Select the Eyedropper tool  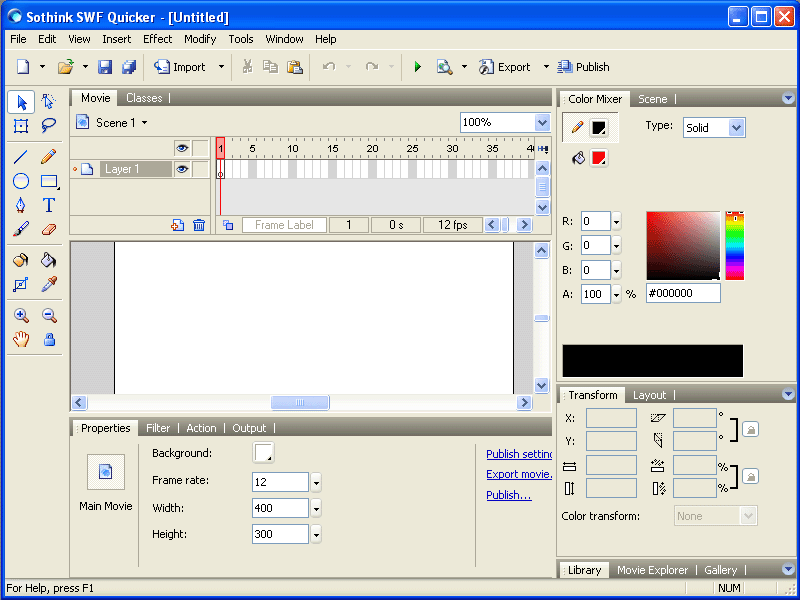(48, 284)
